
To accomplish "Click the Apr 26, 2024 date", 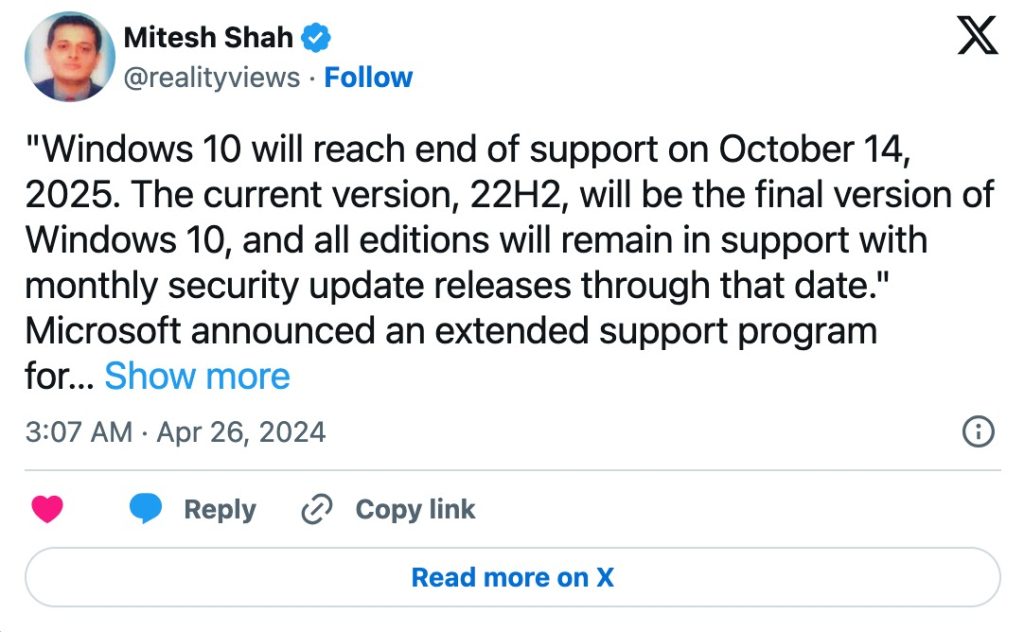I will point(241,432).
